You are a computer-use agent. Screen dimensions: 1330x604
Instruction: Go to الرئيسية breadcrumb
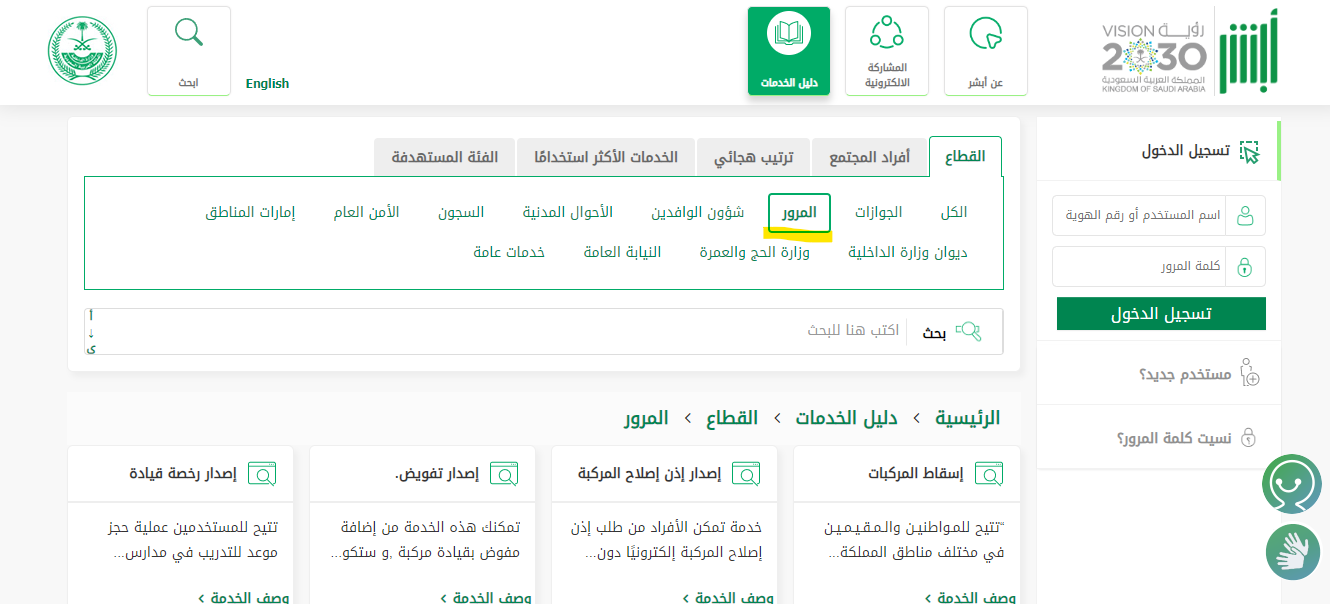tap(967, 418)
